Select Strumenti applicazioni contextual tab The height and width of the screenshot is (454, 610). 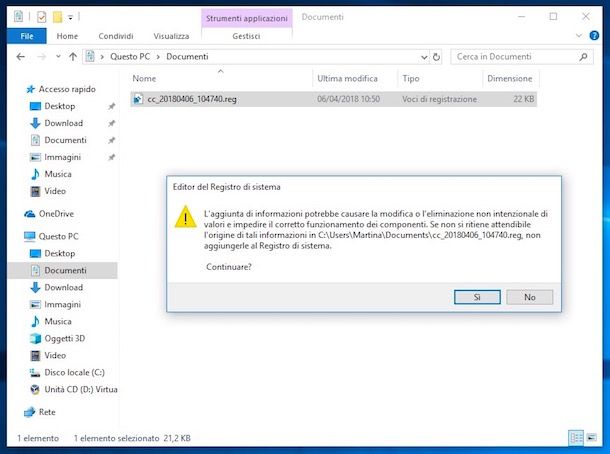[x=247, y=18]
